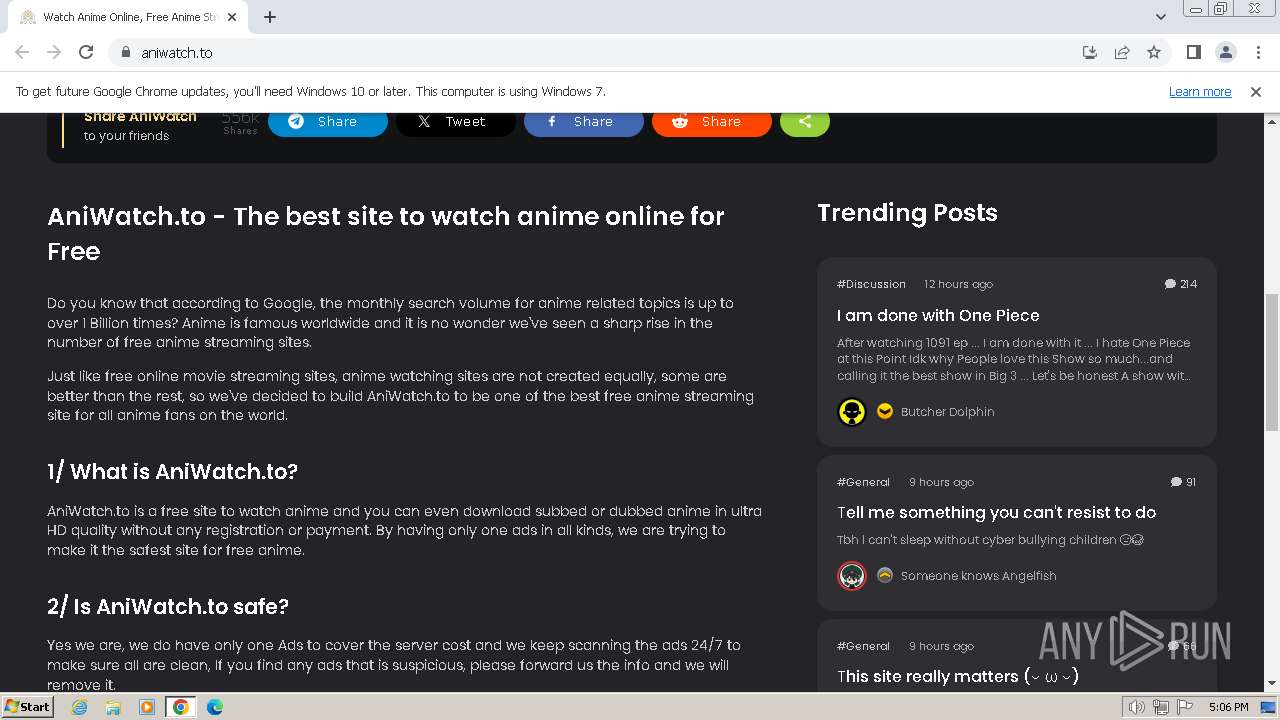This screenshot has height=720, width=1280.
Task: Open Butcher Dolphin's avatar
Action: [x=852, y=412]
